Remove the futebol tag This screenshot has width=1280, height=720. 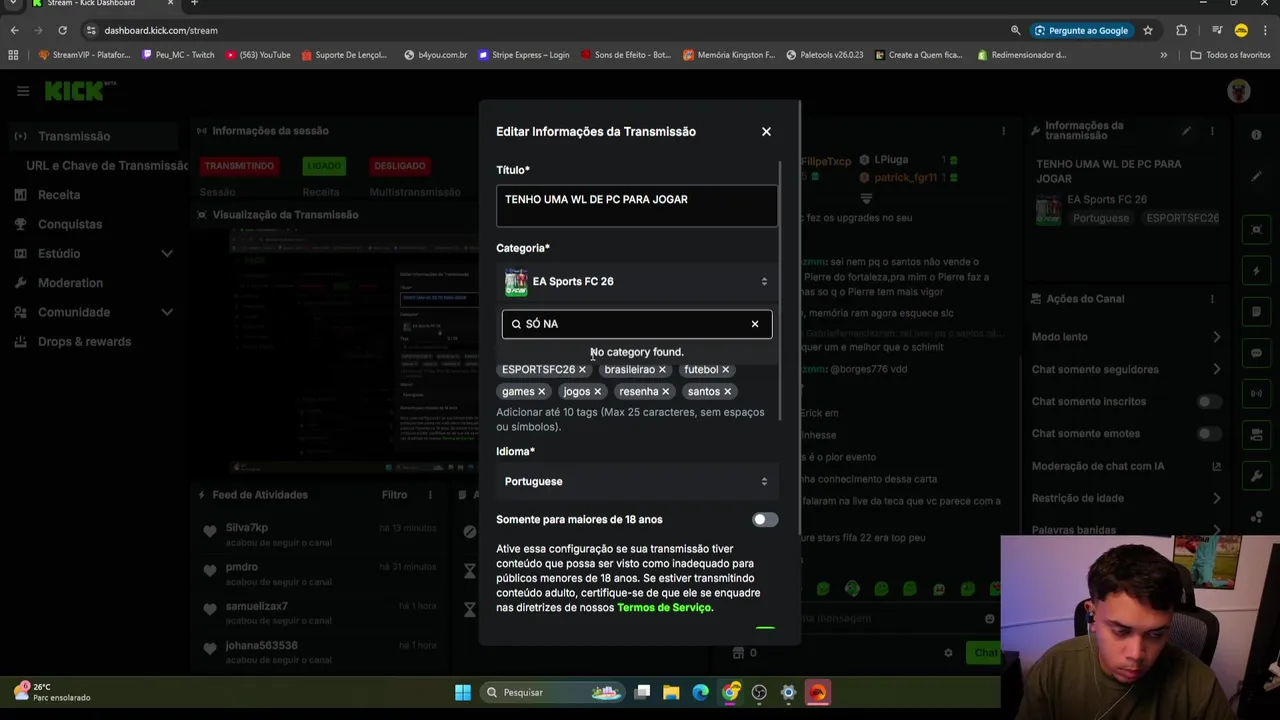(x=726, y=370)
